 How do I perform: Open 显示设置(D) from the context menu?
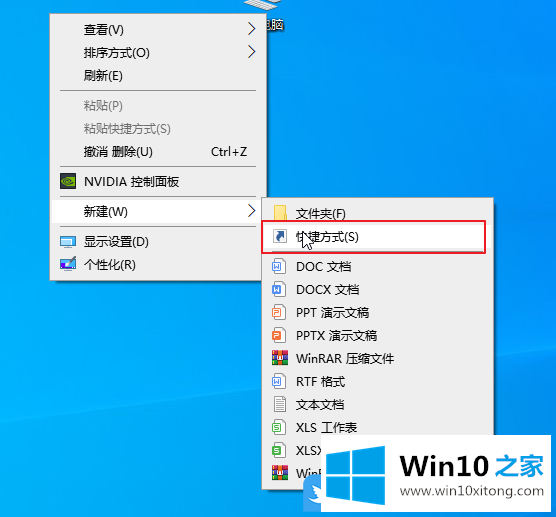coord(158,242)
